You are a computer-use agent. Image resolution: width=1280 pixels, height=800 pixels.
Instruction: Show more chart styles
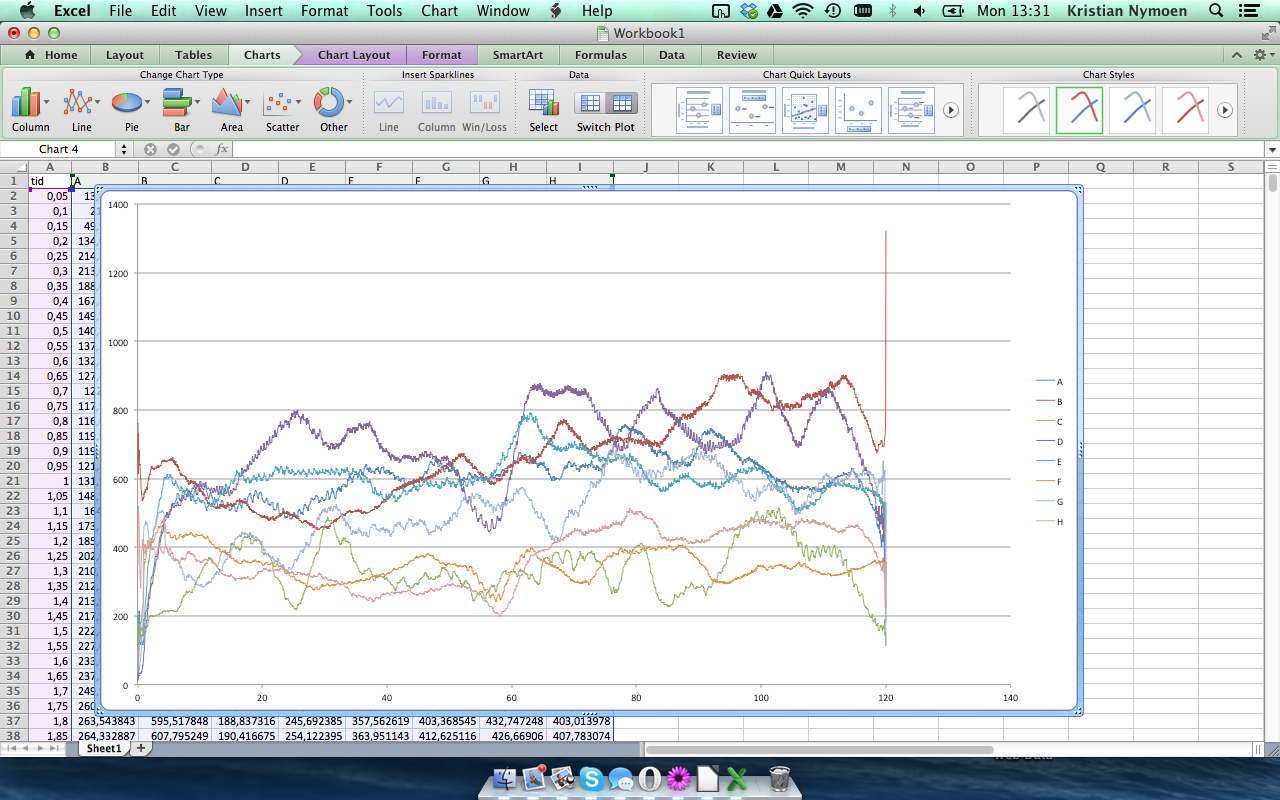click(1225, 110)
